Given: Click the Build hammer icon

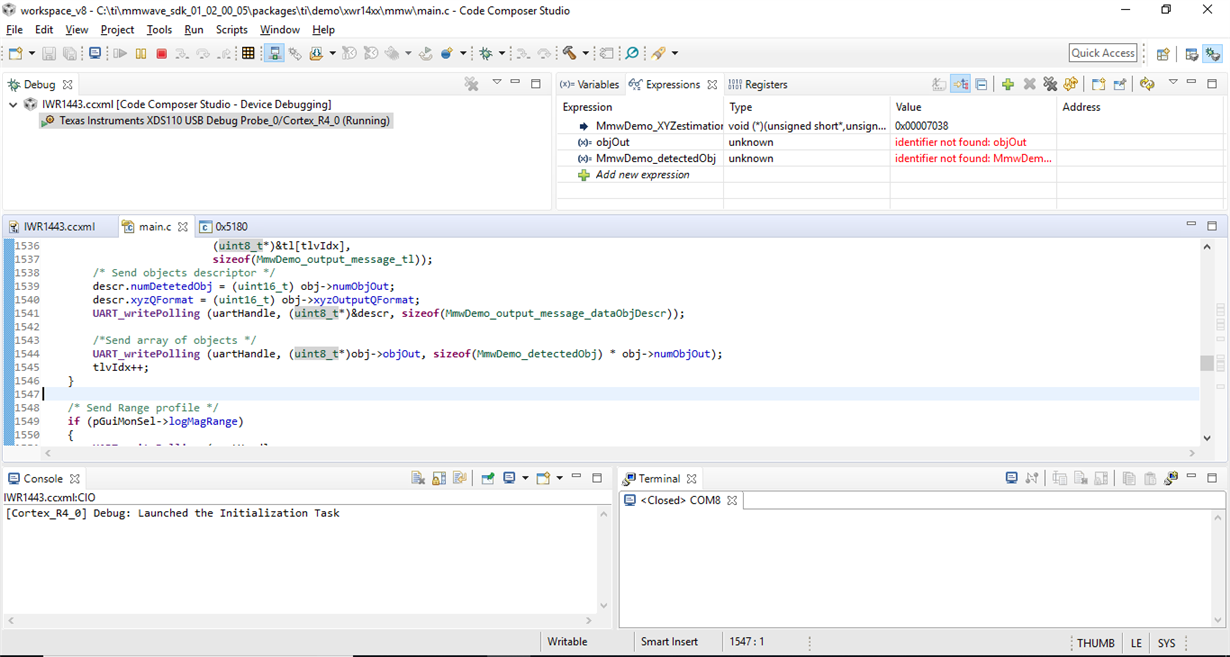Looking at the screenshot, I should click(x=569, y=53).
